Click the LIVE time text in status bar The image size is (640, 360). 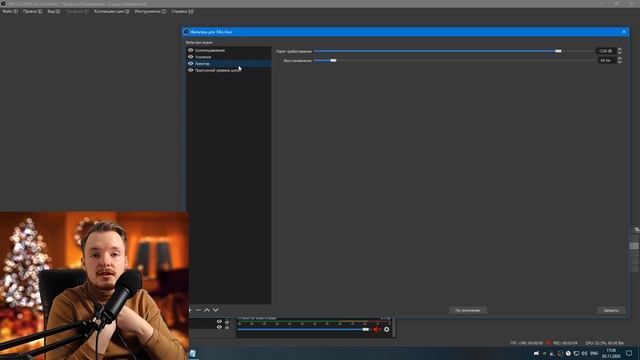coord(527,343)
